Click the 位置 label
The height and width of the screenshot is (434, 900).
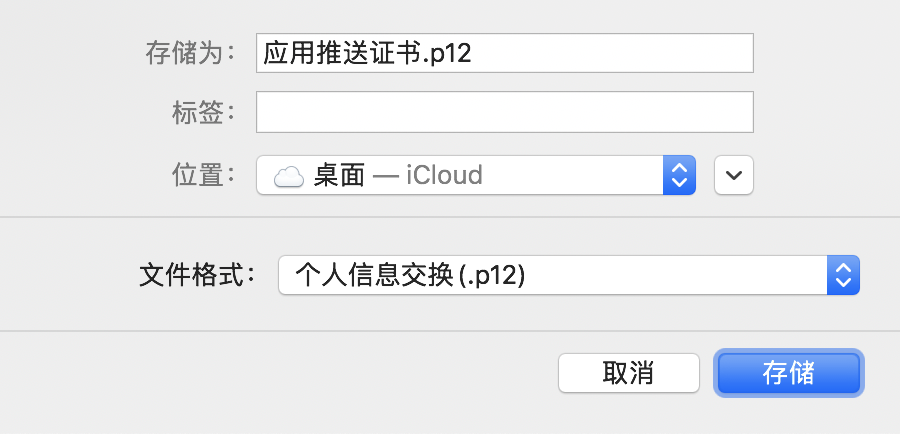click(x=204, y=175)
